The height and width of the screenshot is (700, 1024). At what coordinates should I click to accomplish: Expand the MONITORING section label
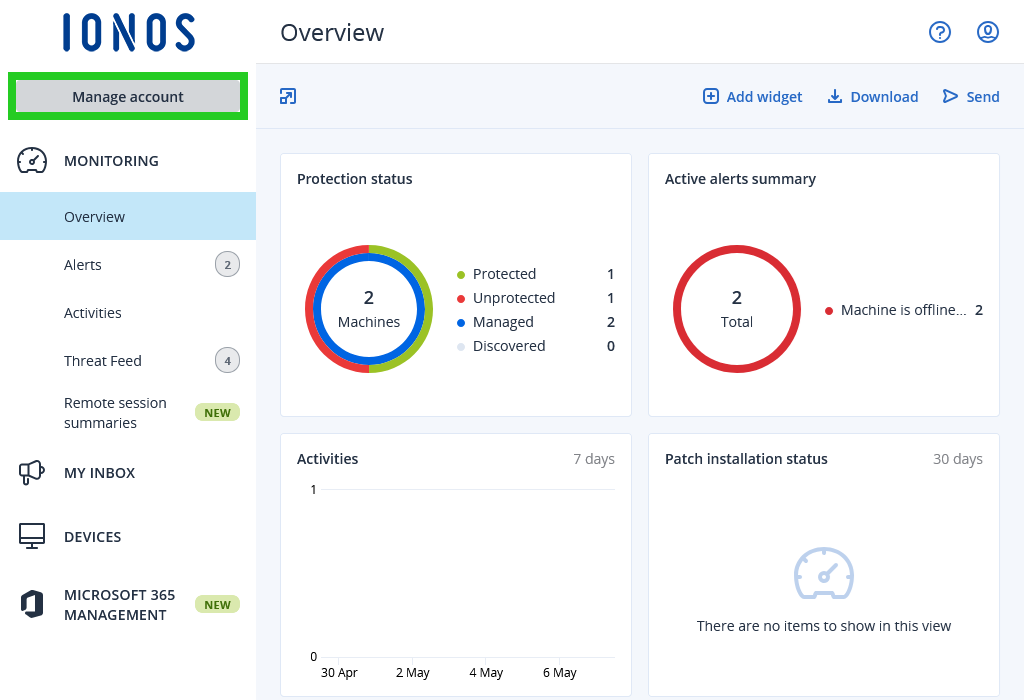[x=111, y=161]
